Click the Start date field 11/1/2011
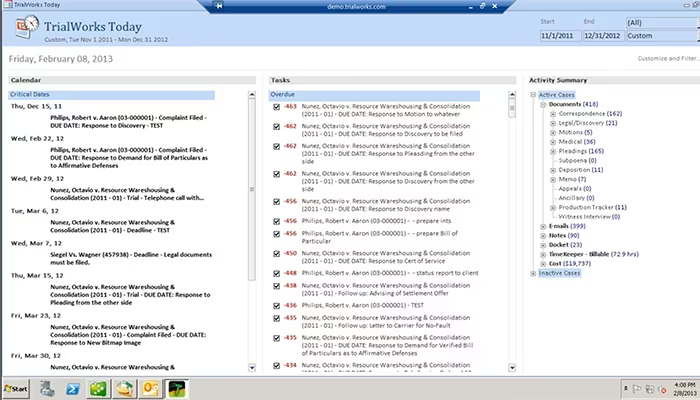 click(x=560, y=36)
